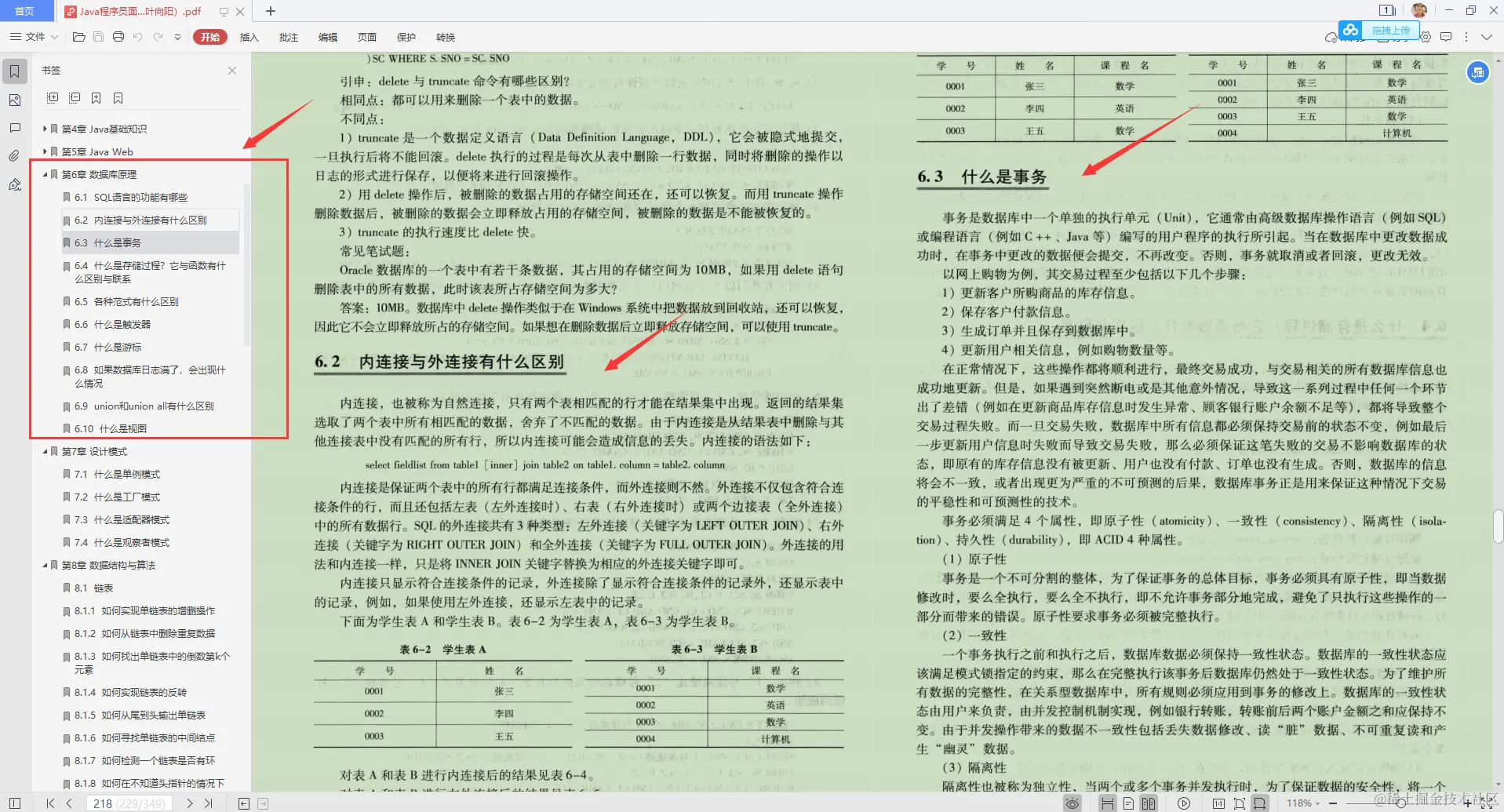Screen dimensions: 1504x812
Task: Toggle eye-protection reading mode in status bar
Action: [1072, 803]
